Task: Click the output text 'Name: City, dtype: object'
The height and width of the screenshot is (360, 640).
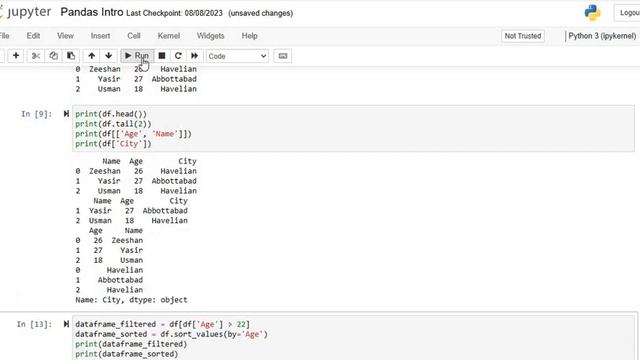Action: 131,300
